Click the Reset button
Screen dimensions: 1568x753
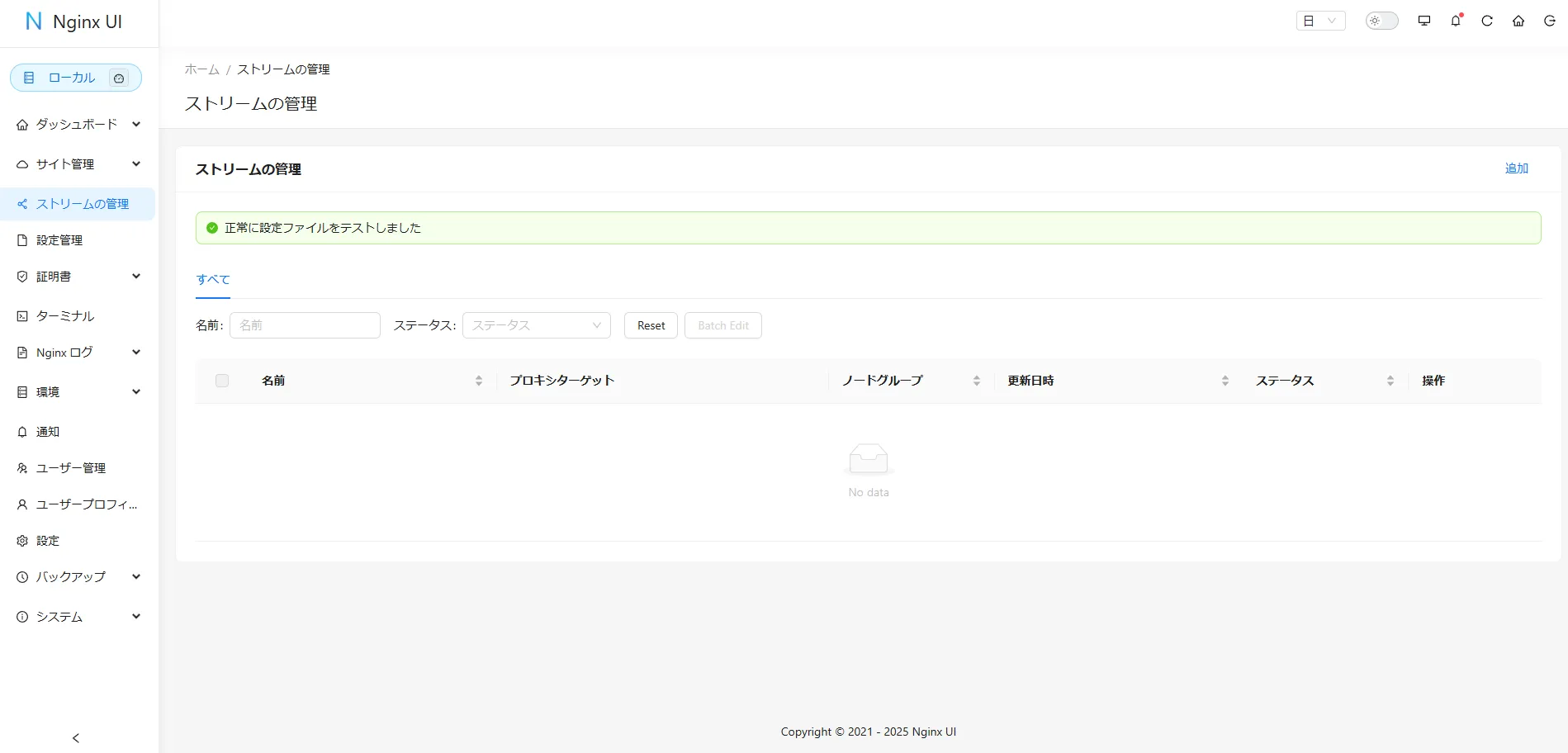pyautogui.click(x=651, y=325)
